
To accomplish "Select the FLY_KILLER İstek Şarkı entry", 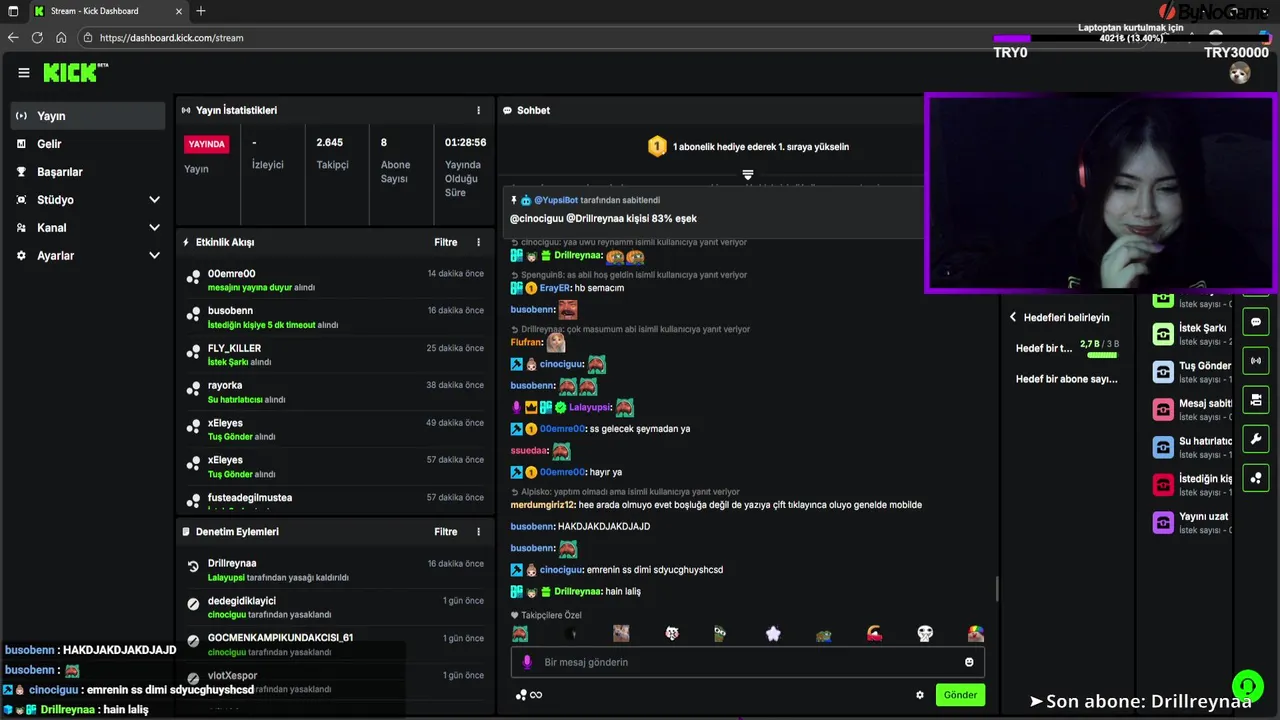I will pyautogui.click(x=335, y=355).
